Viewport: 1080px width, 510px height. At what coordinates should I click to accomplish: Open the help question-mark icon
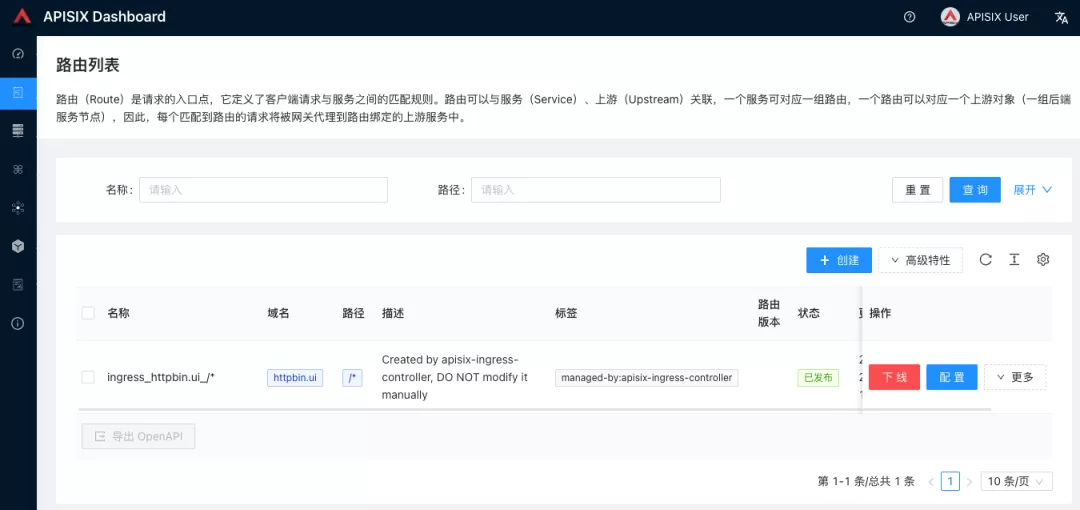909,17
